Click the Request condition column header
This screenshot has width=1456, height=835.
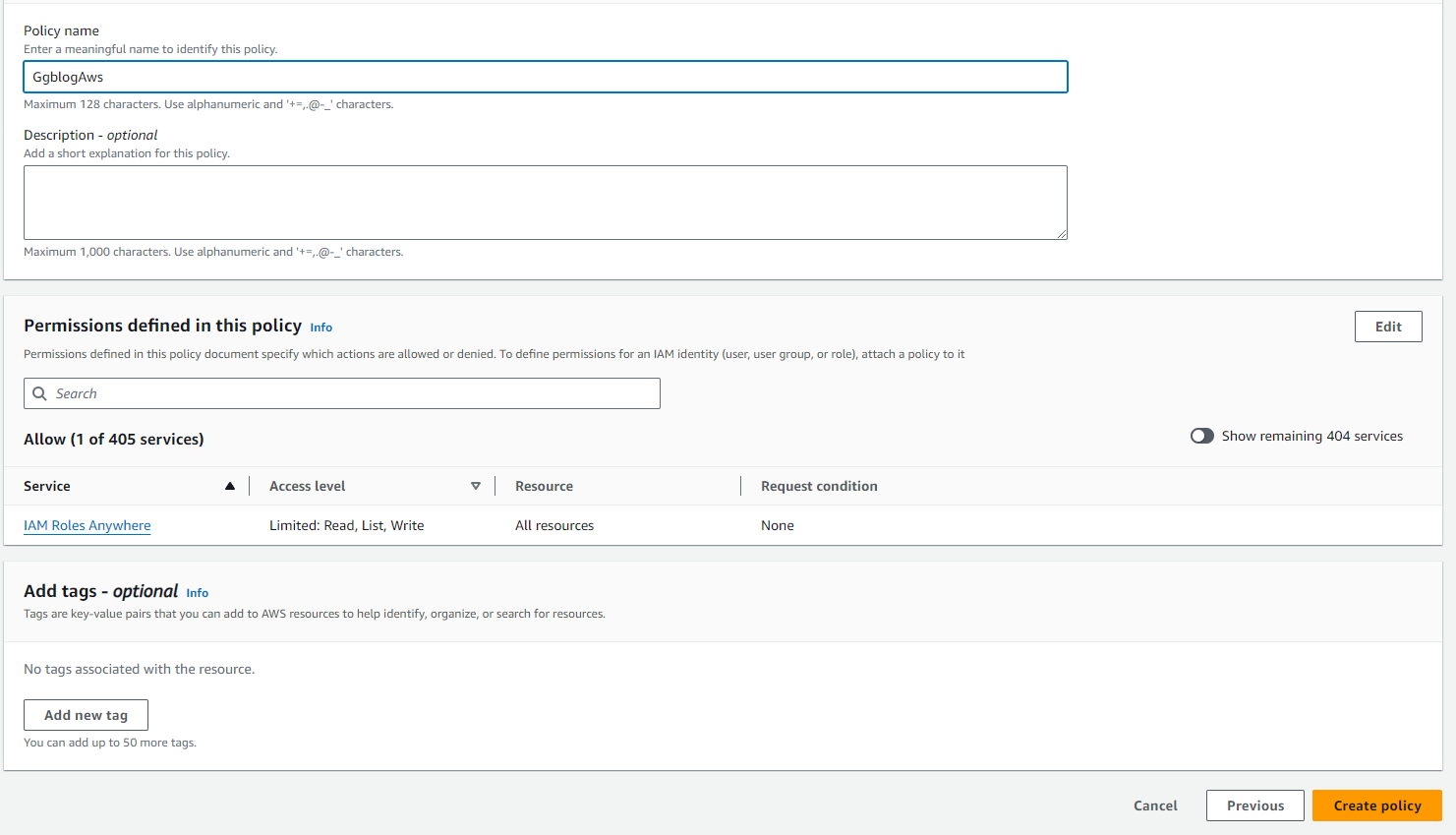click(819, 486)
